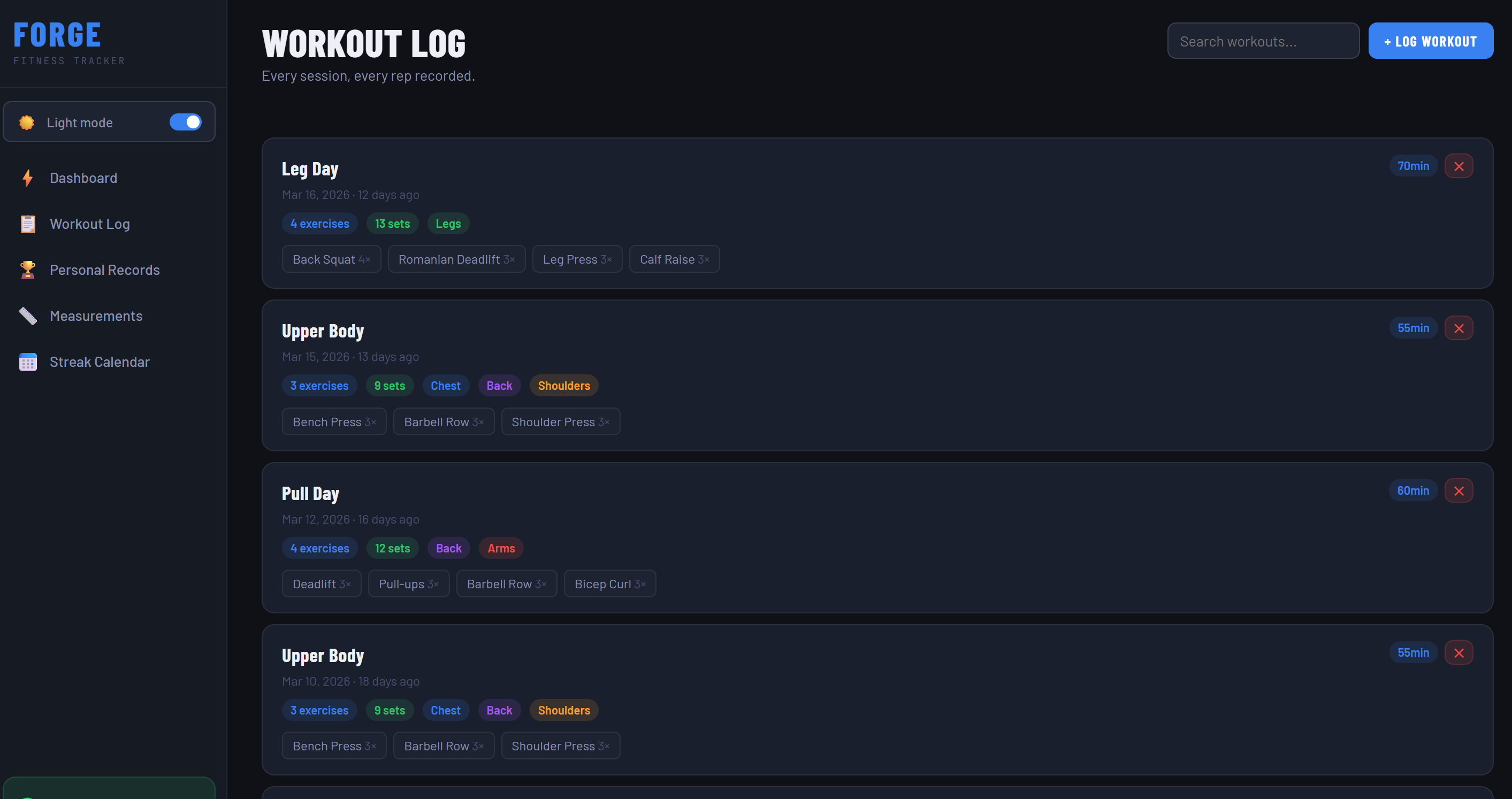Click the light mode sun icon
Image resolution: width=1512 pixels, height=799 pixels.
pyautogui.click(x=26, y=122)
